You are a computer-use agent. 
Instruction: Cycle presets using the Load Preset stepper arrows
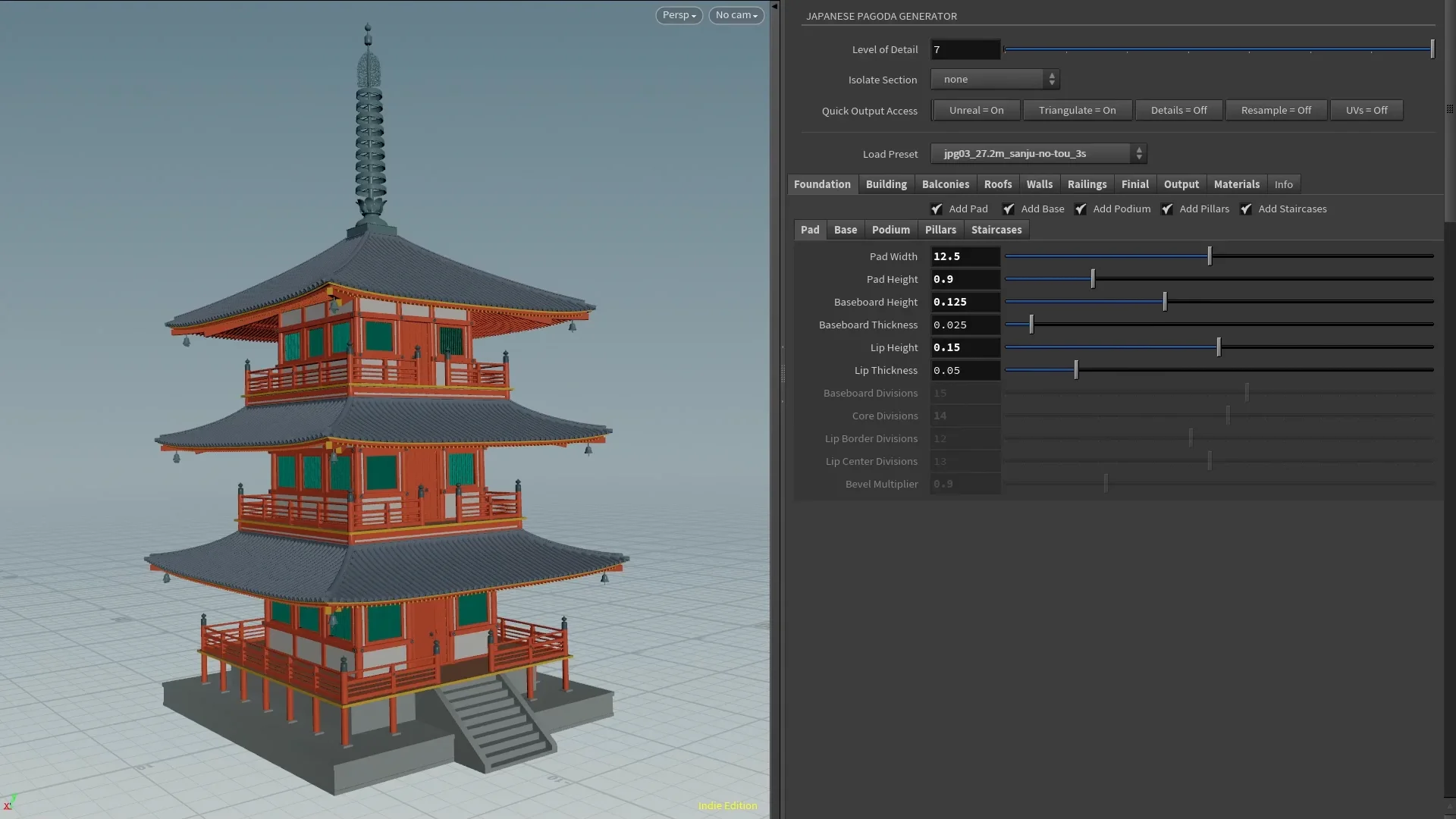point(1138,153)
